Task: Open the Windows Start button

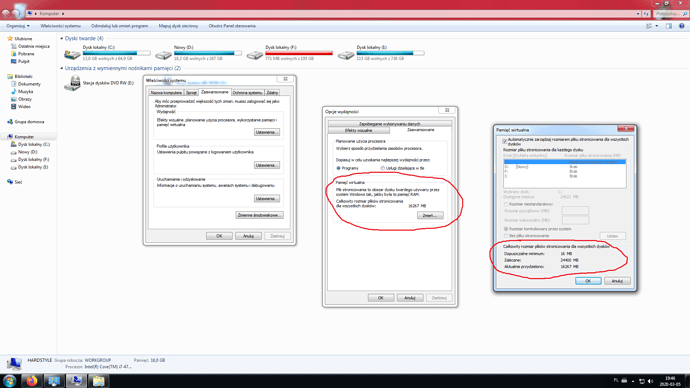Action: coord(10,381)
